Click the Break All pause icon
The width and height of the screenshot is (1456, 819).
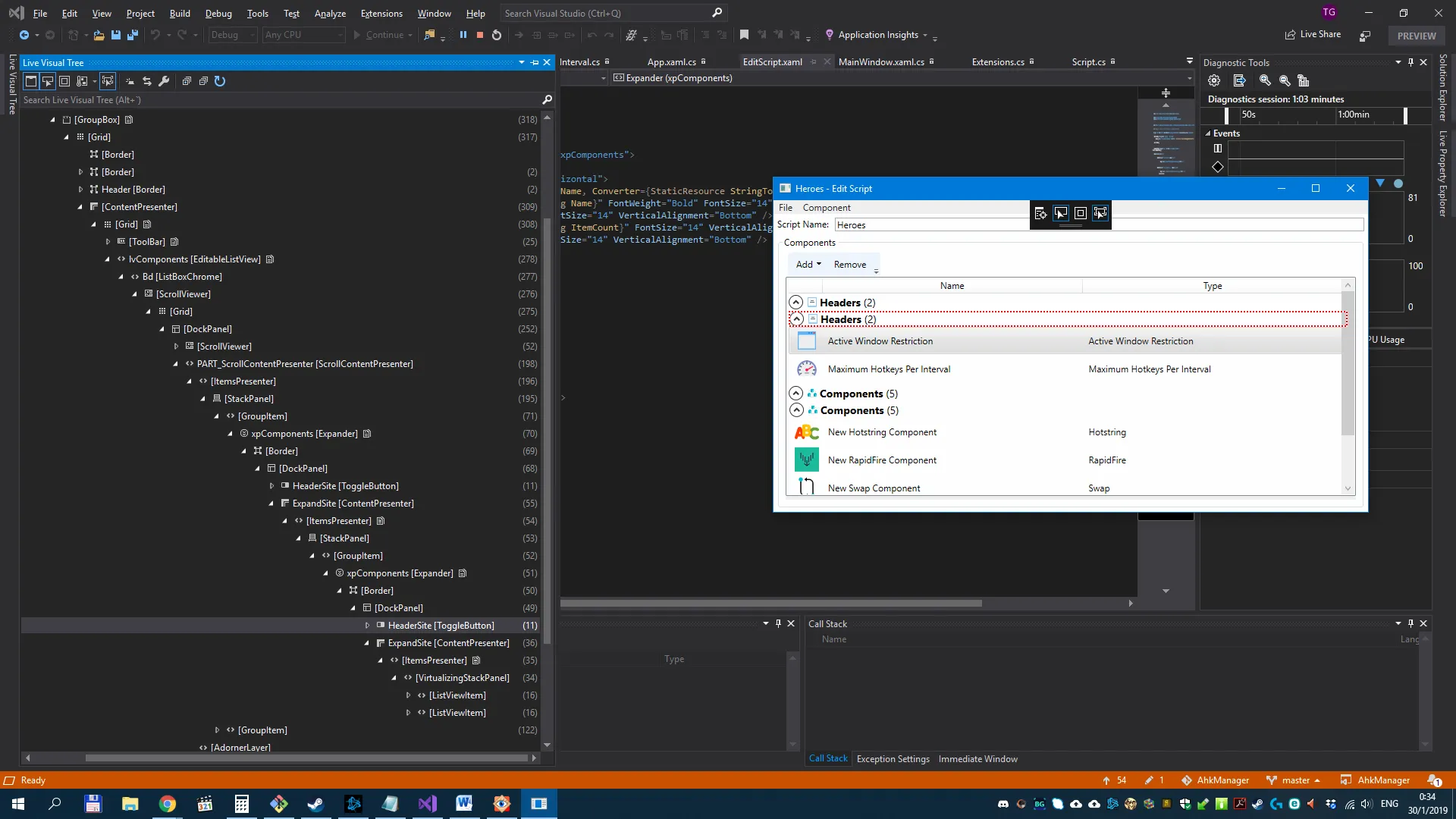(463, 35)
